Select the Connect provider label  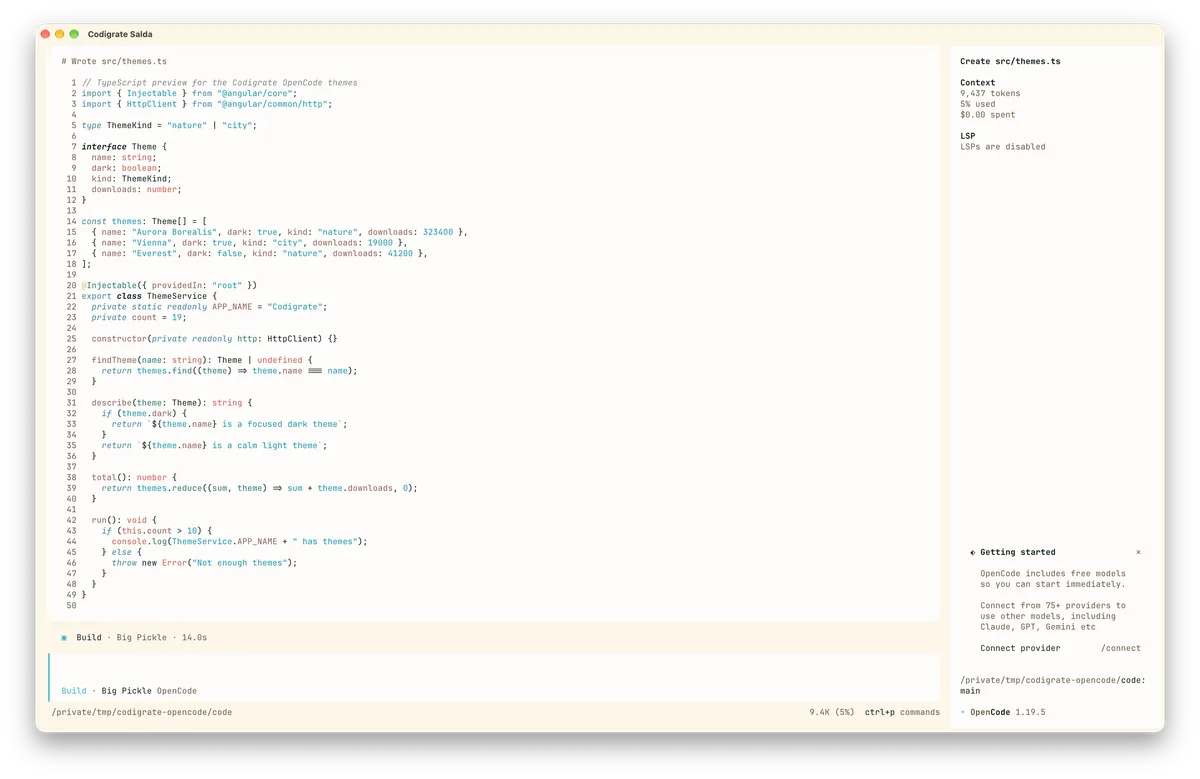tap(1020, 648)
